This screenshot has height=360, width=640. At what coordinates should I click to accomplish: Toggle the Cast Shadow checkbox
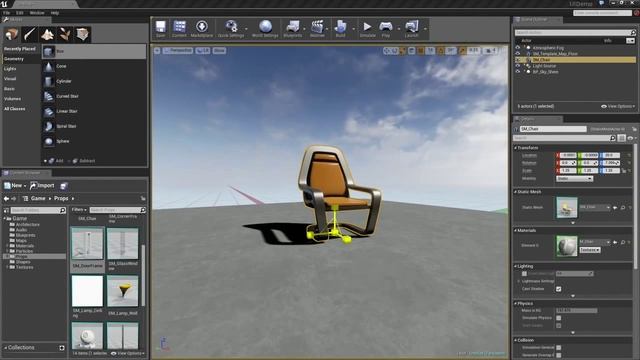pyautogui.click(x=558, y=289)
